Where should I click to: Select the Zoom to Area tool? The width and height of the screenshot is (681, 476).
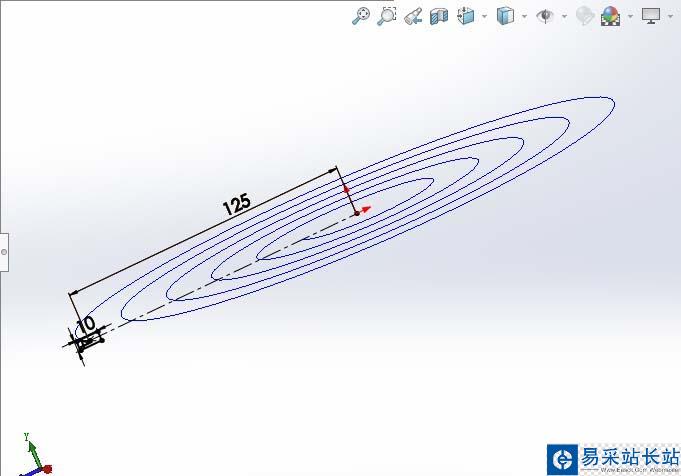(387, 16)
